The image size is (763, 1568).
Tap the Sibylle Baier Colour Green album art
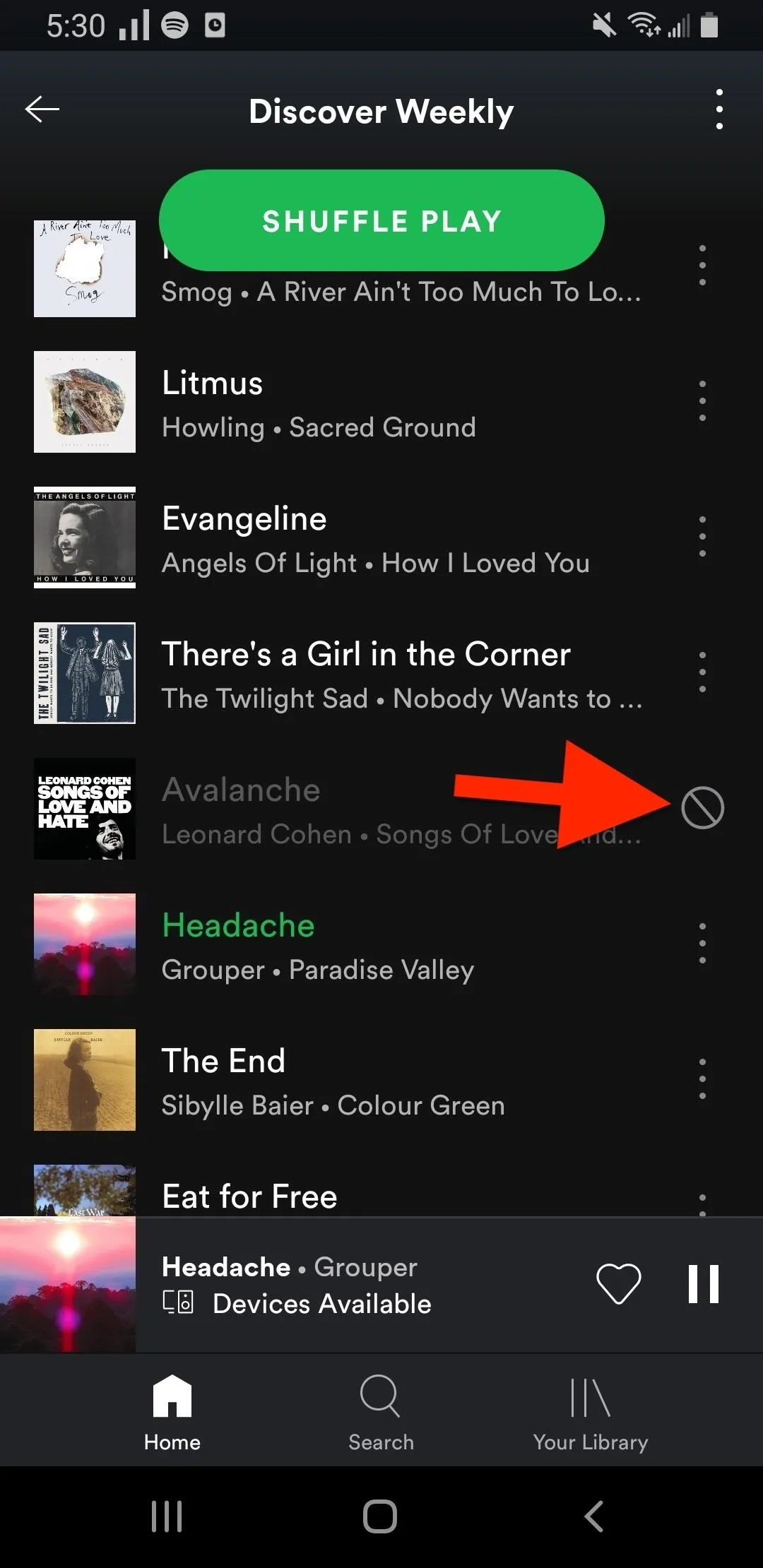(85, 1080)
